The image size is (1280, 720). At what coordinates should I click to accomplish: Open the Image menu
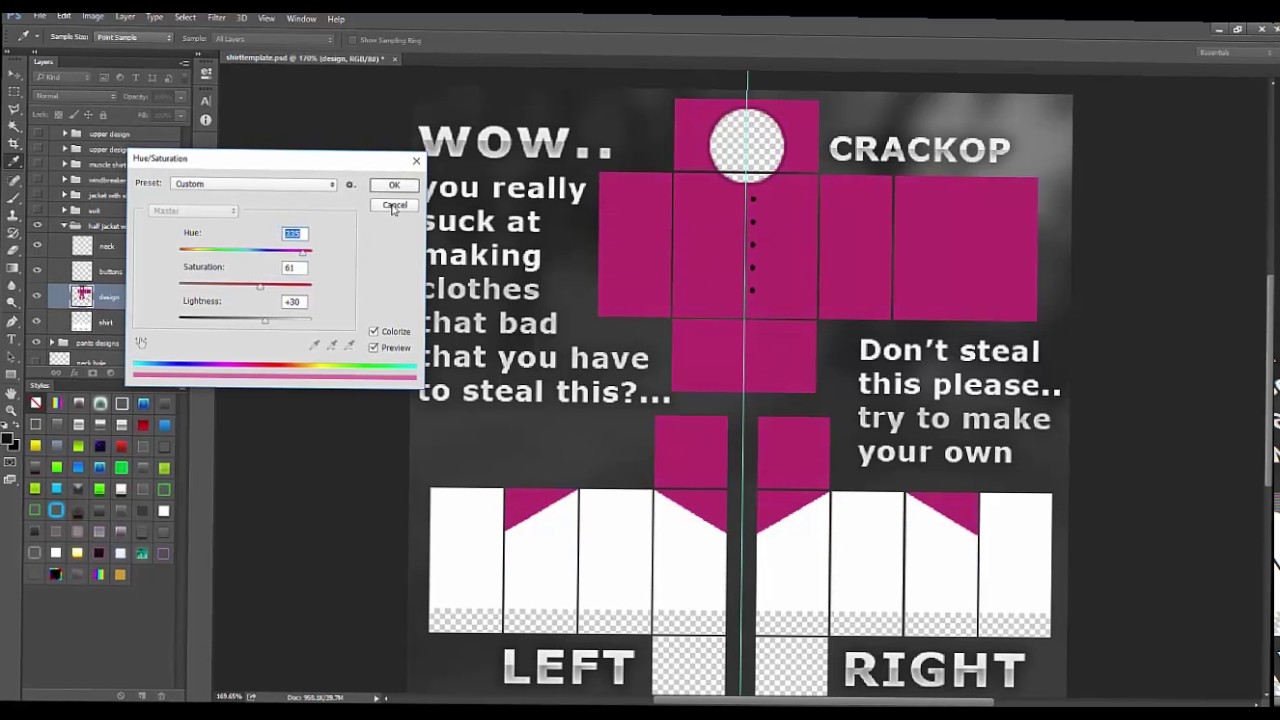92,18
